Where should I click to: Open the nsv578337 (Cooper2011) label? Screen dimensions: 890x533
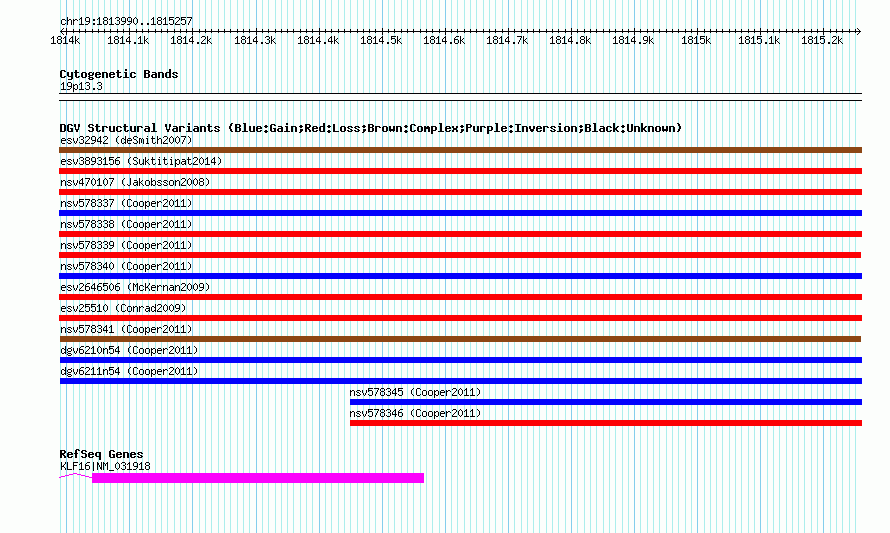(x=126, y=203)
